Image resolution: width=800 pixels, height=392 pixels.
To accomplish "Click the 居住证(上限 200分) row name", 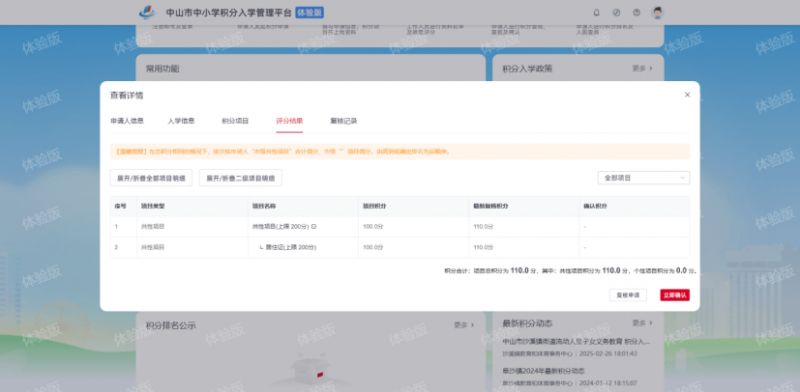I will [291, 247].
